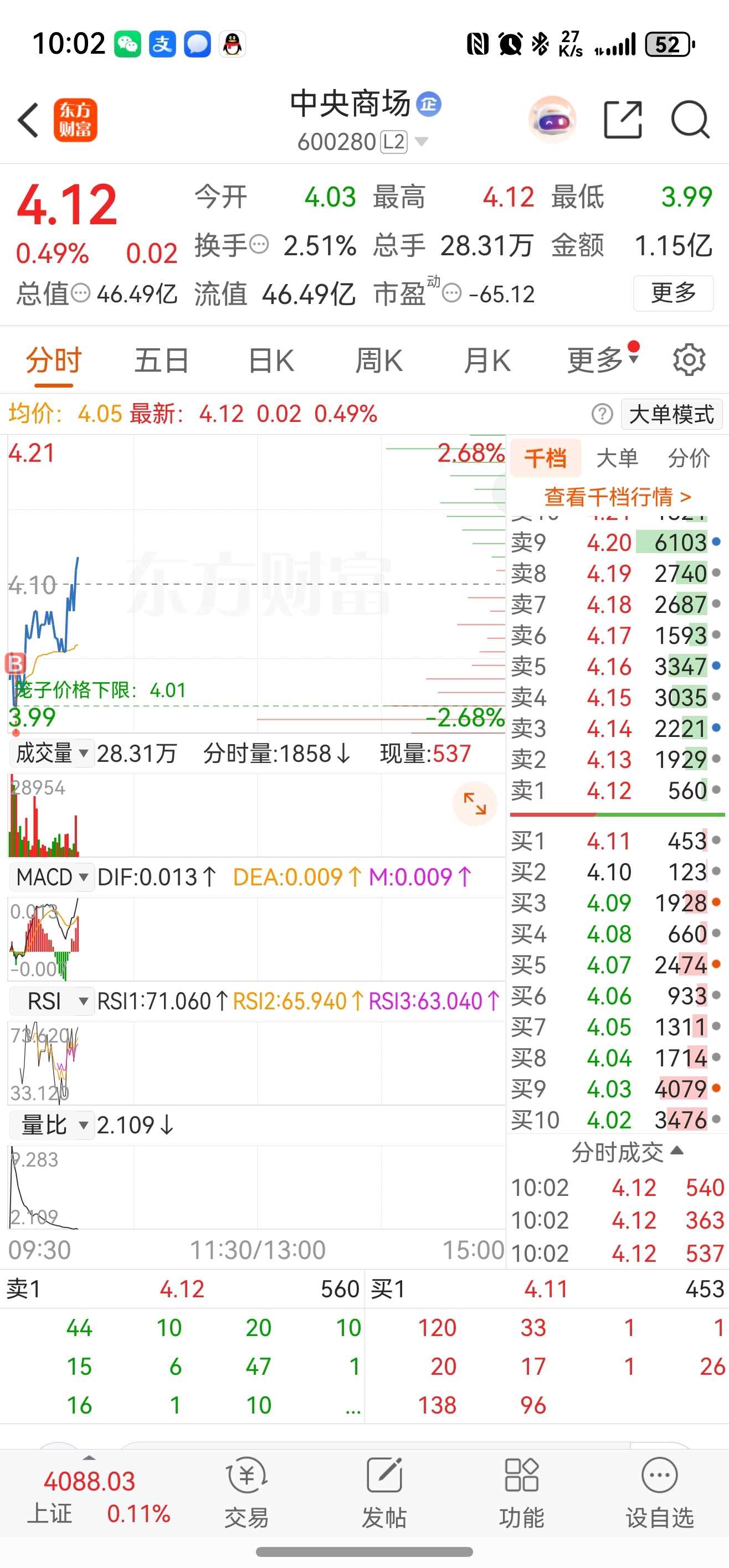Tap 卖1 4.12 summary row
729x1568 pixels.
click(x=182, y=1288)
